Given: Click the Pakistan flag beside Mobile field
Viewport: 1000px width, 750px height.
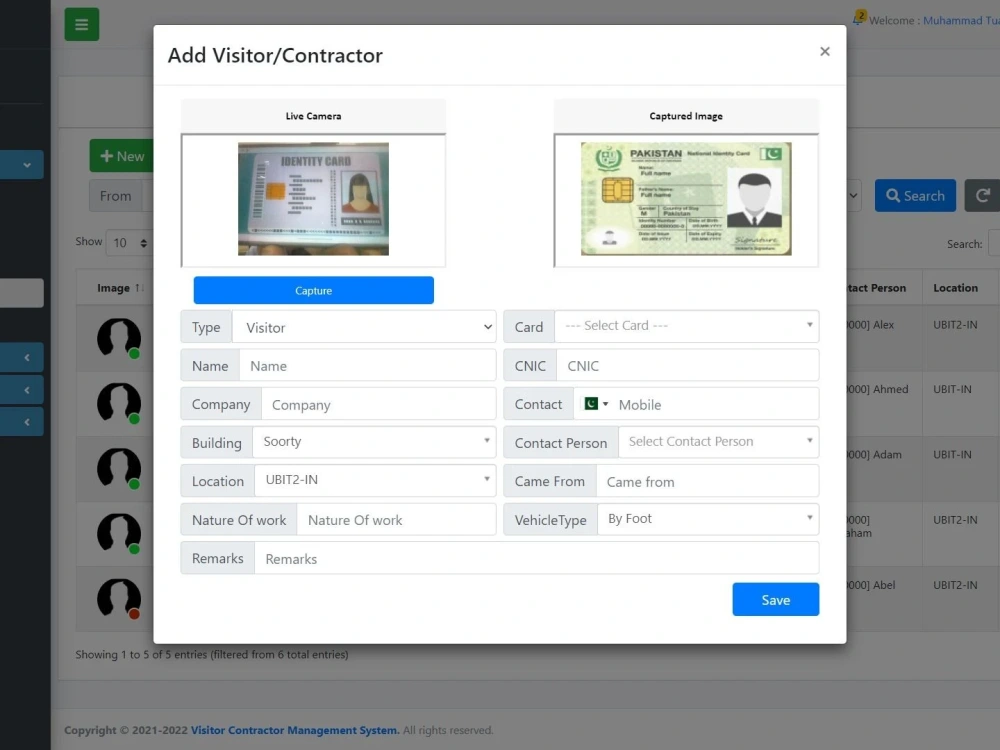Looking at the screenshot, I should click(x=591, y=404).
